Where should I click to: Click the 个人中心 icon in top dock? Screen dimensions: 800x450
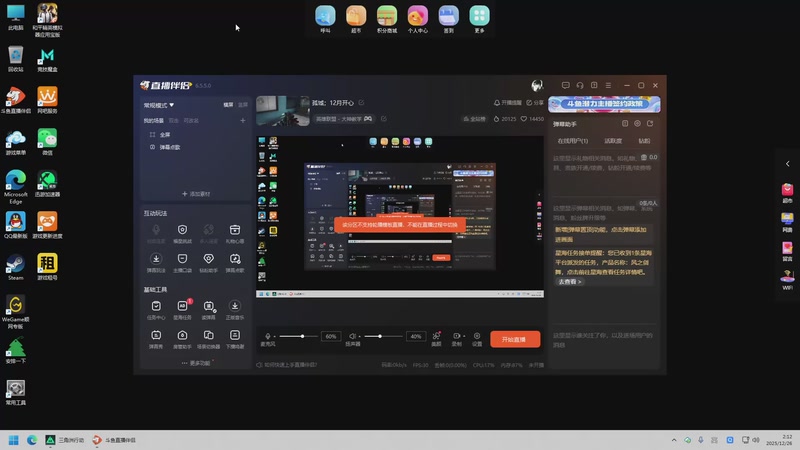(417, 19)
